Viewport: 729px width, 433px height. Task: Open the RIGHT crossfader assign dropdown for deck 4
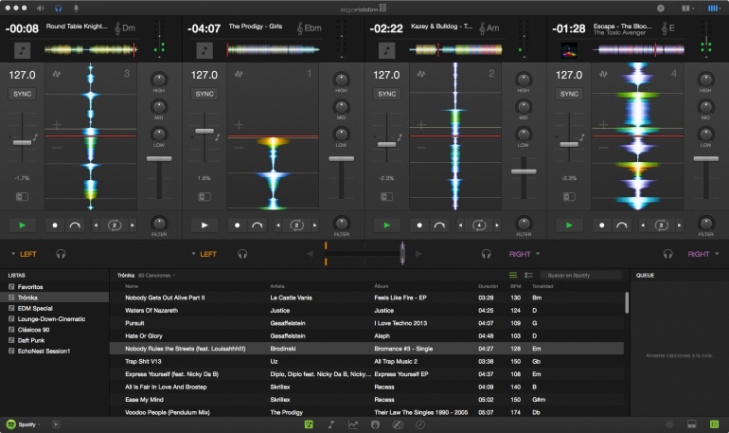[x=703, y=254]
